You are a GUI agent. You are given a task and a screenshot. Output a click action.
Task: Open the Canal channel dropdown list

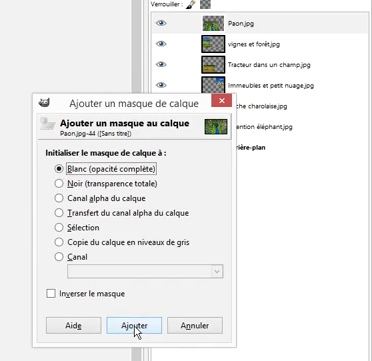(x=145, y=271)
